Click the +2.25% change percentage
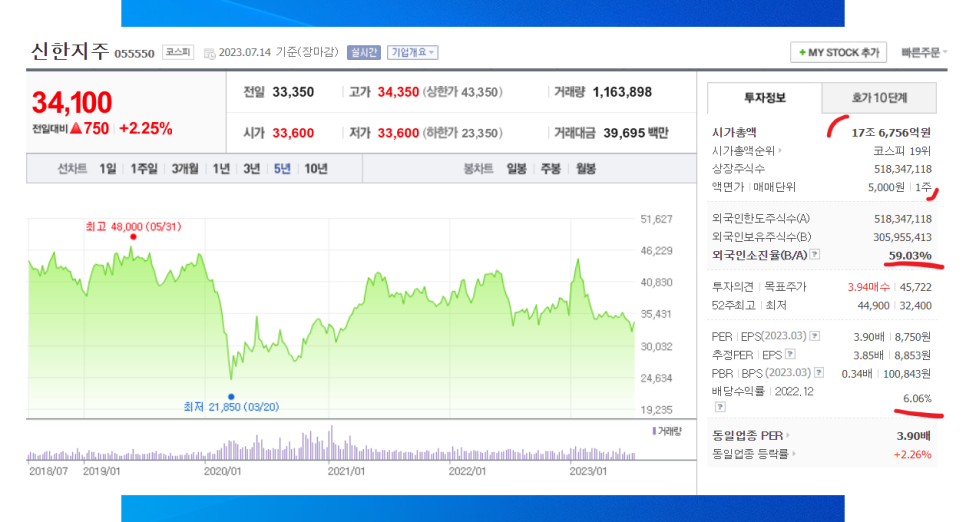The image size is (966, 522). (x=146, y=129)
